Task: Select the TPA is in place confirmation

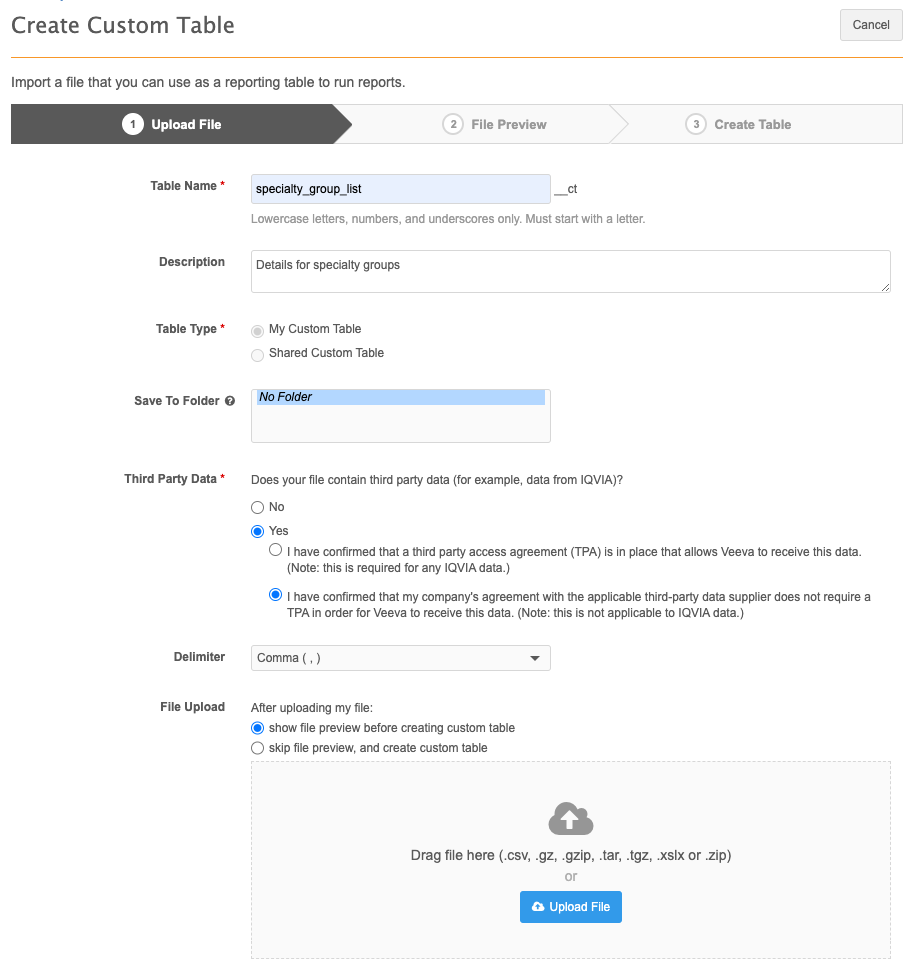Action: click(x=275, y=551)
